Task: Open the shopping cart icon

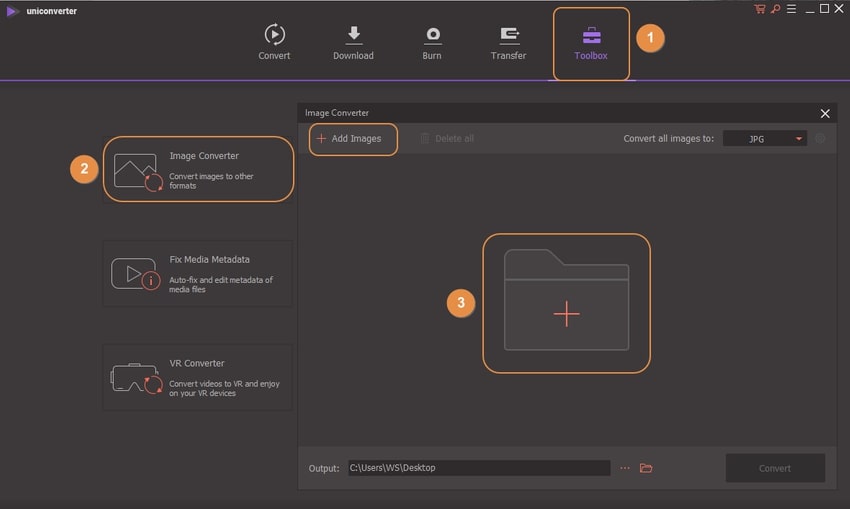Action: [x=760, y=9]
